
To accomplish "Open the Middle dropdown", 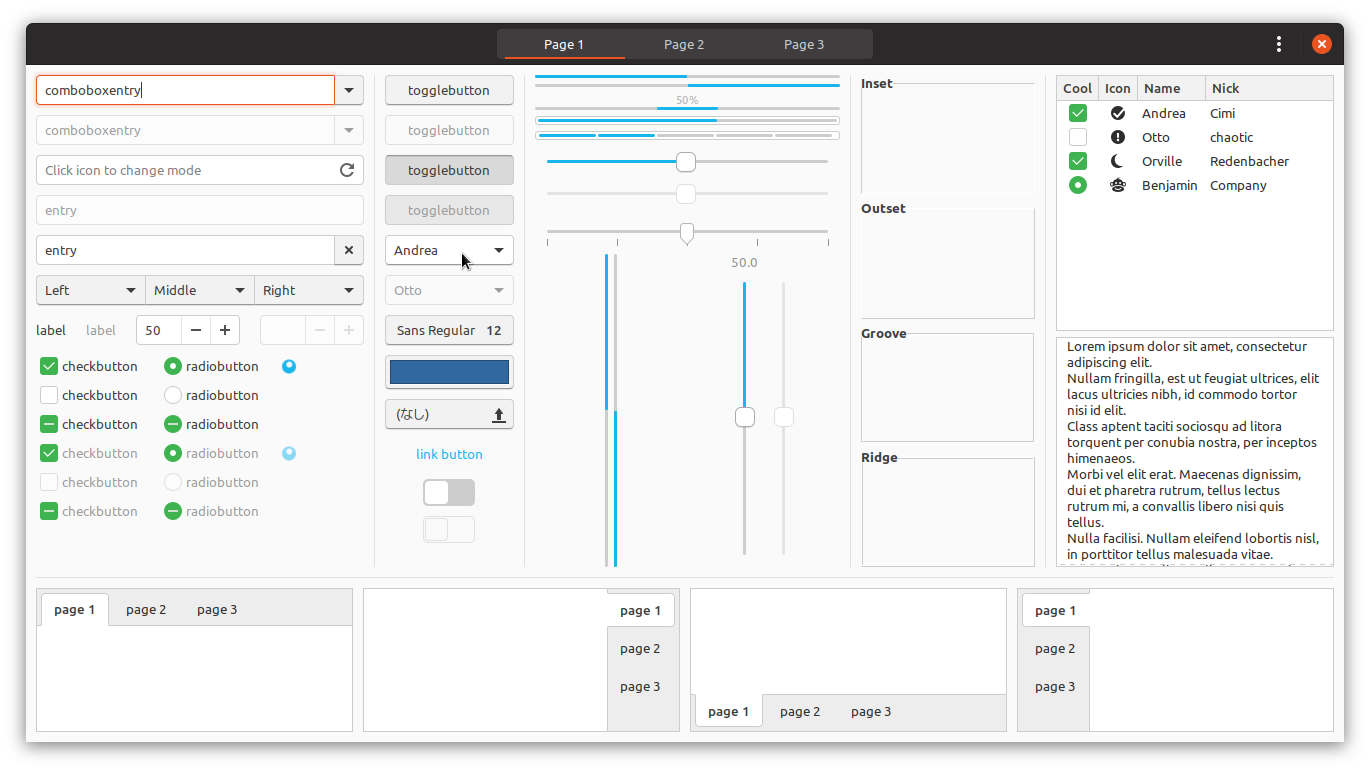I will click(200, 290).
